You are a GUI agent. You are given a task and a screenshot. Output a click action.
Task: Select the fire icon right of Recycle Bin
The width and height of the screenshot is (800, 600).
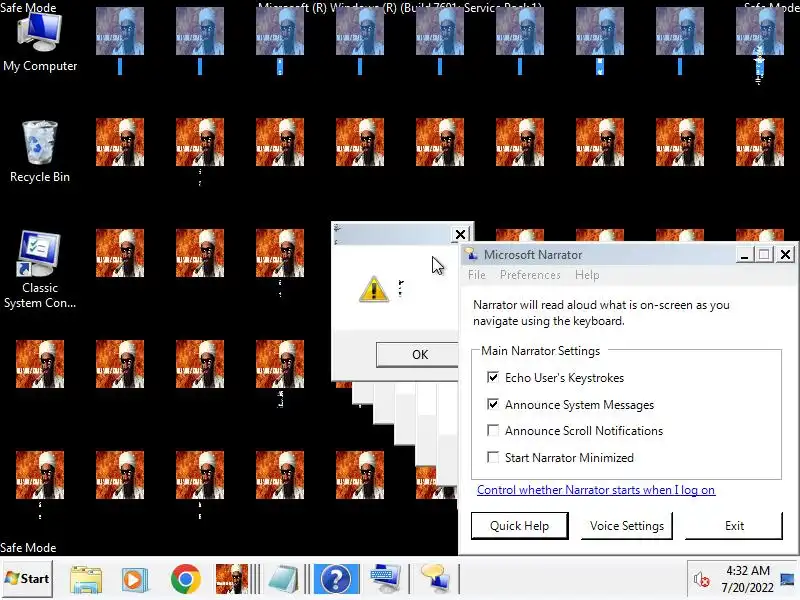pos(120,142)
